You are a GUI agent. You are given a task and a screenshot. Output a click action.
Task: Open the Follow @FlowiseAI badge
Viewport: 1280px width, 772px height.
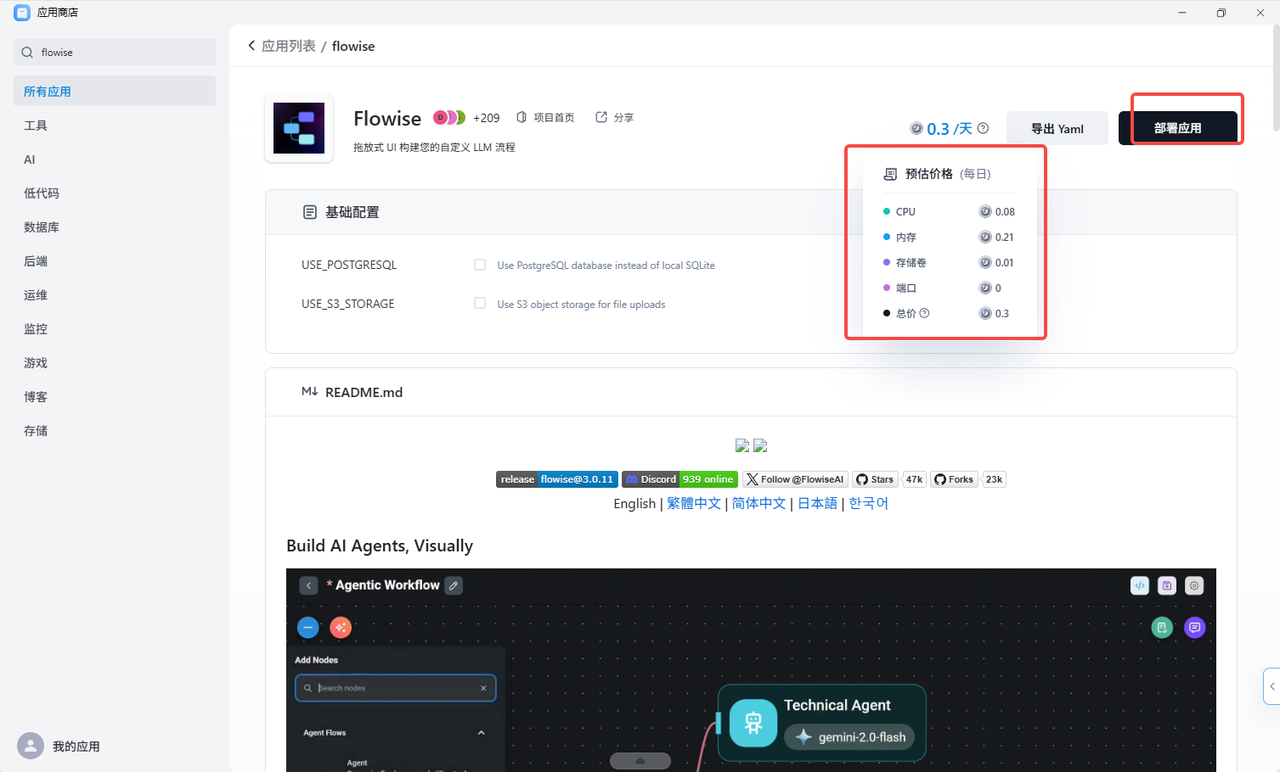pyautogui.click(x=795, y=479)
